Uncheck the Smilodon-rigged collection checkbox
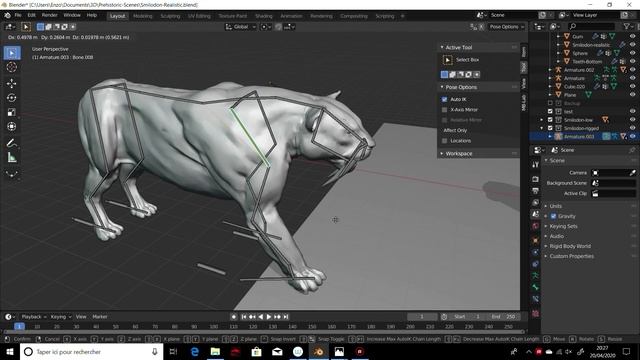This screenshot has width=640, height=360. [550, 128]
